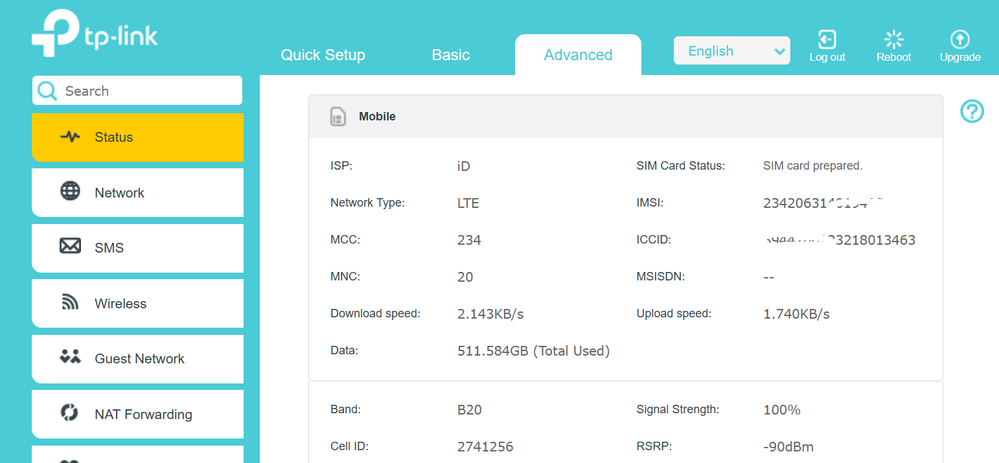999x463 pixels.
Task: Click the IMSI number value
Action: [823, 203]
